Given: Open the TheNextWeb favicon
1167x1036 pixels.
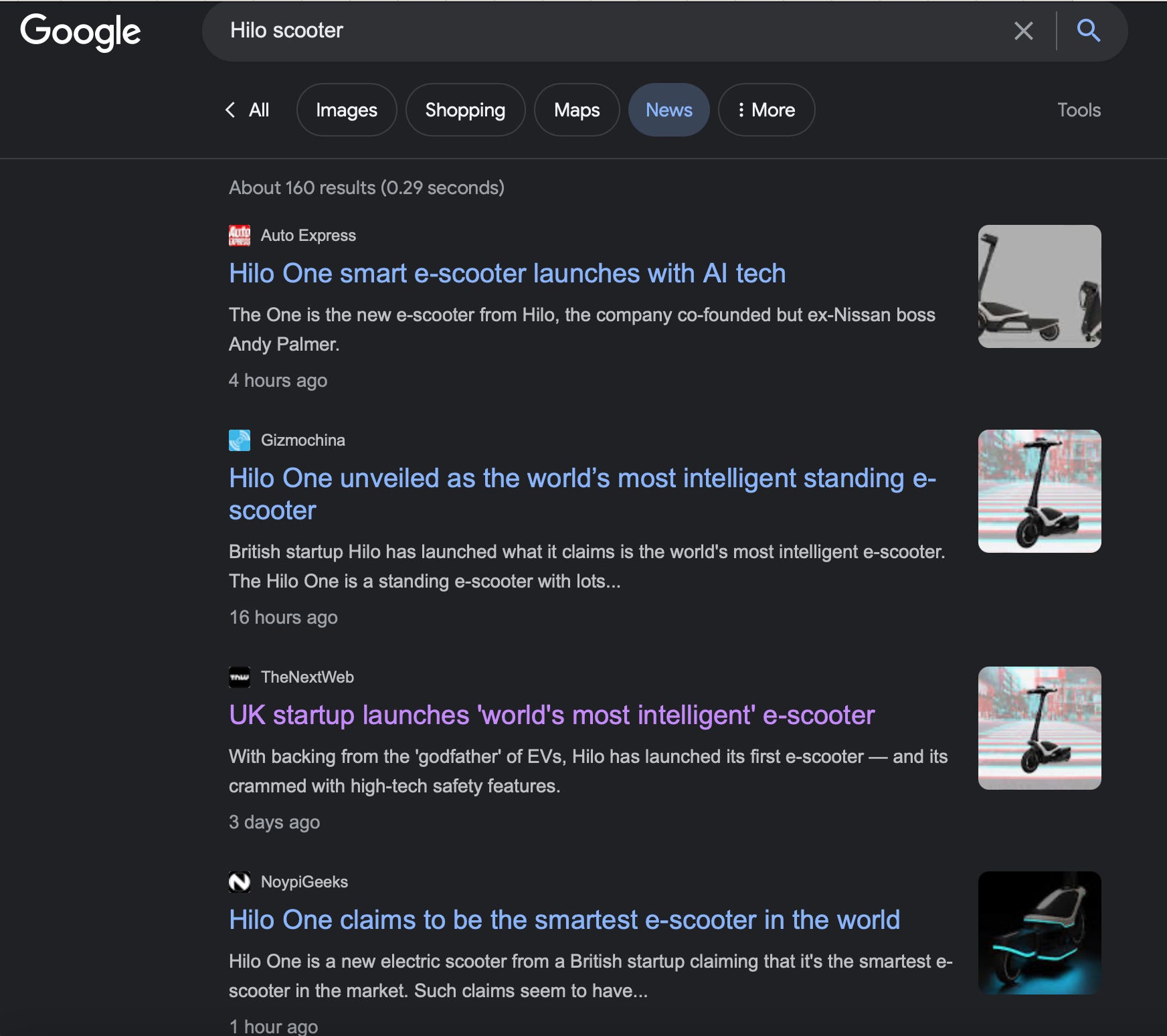Looking at the screenshot, I should pos(240,677).
